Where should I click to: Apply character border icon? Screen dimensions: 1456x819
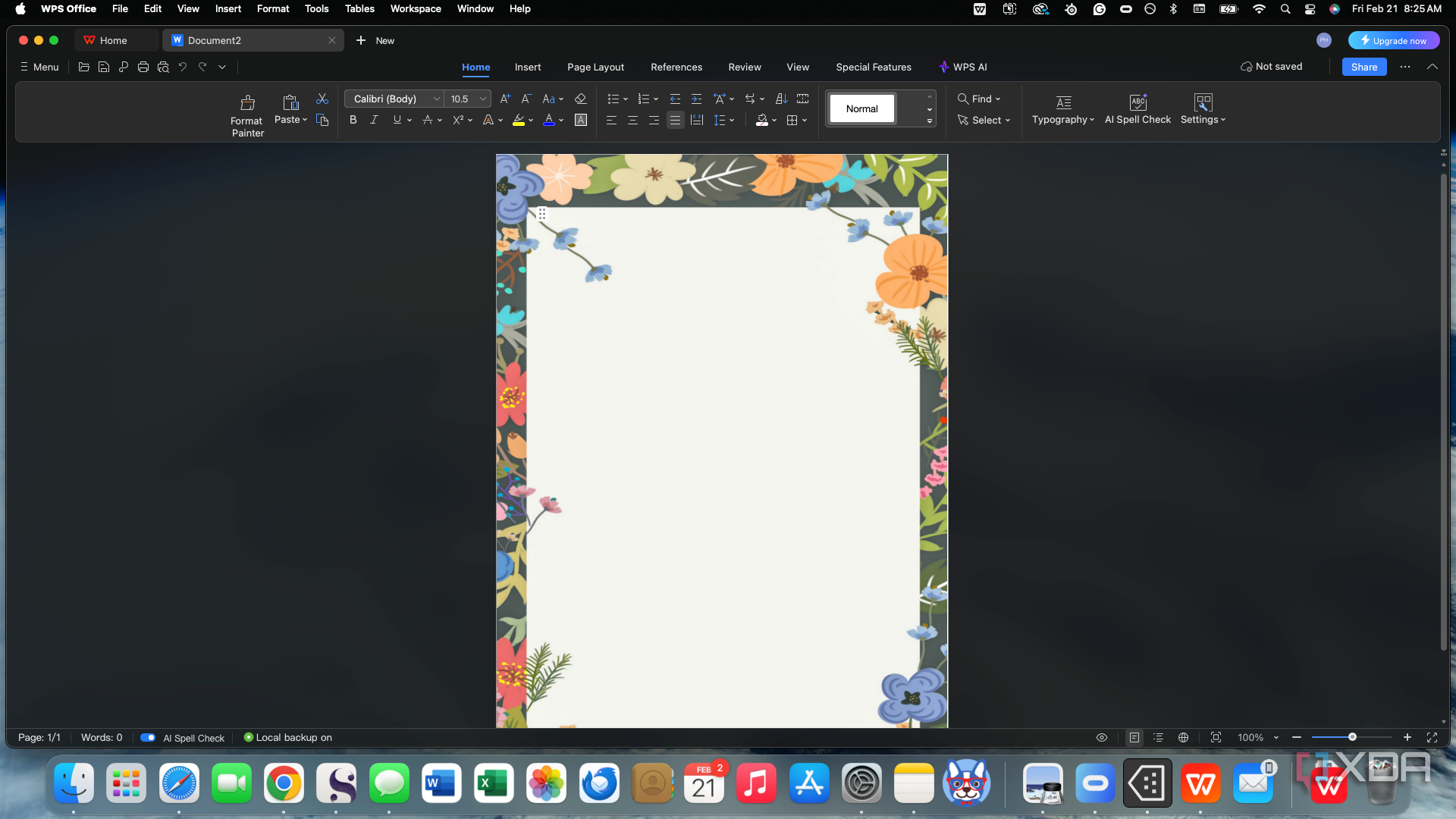581,120
